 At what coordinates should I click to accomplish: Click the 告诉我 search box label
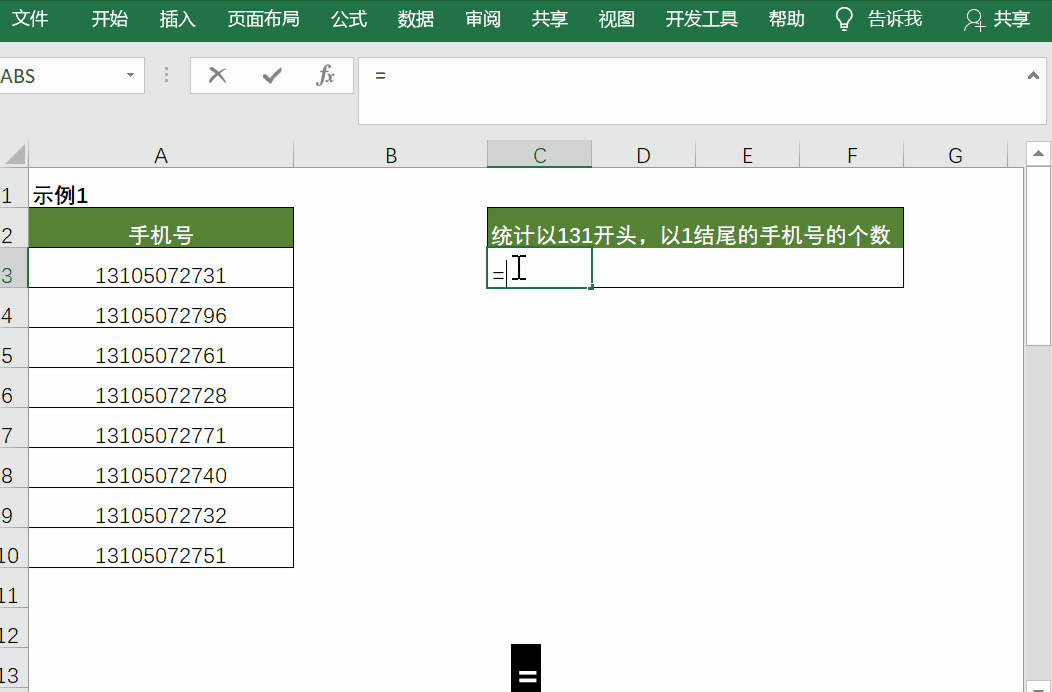[x=895, y=19]
